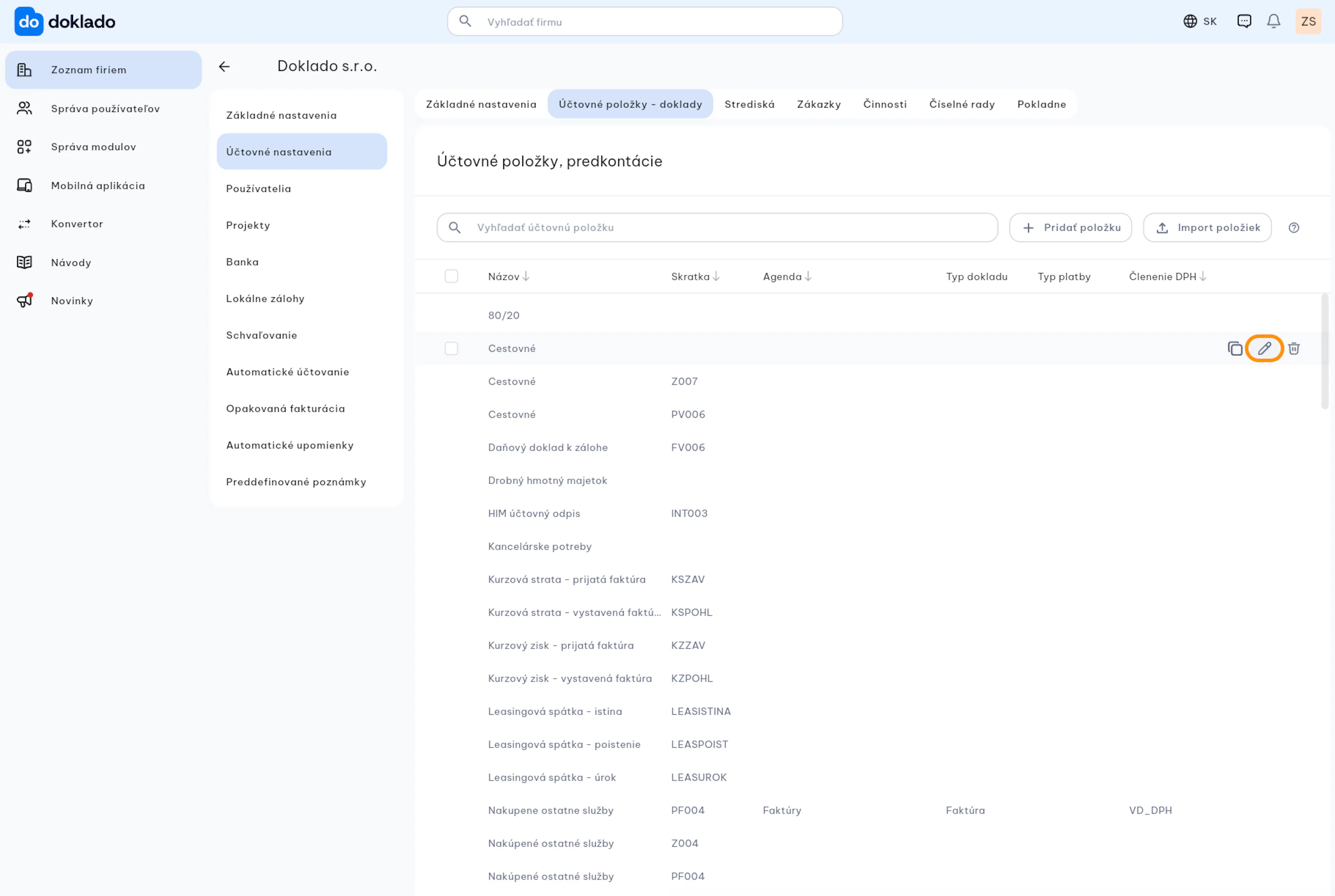Open Schvaľovanie in company menu
This screenshot has width=1335, height=896.
302,335
